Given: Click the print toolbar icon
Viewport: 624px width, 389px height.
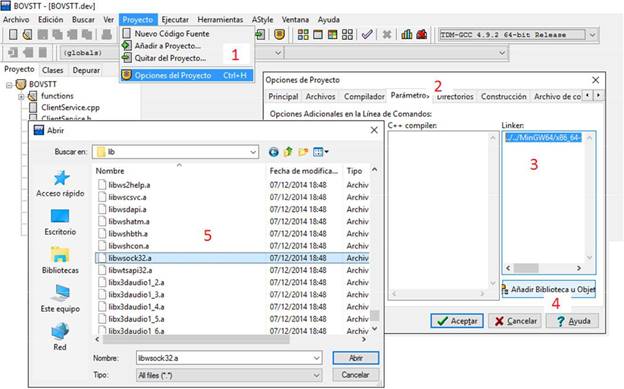Looking at the screenshot, I should tap(106, 35).
